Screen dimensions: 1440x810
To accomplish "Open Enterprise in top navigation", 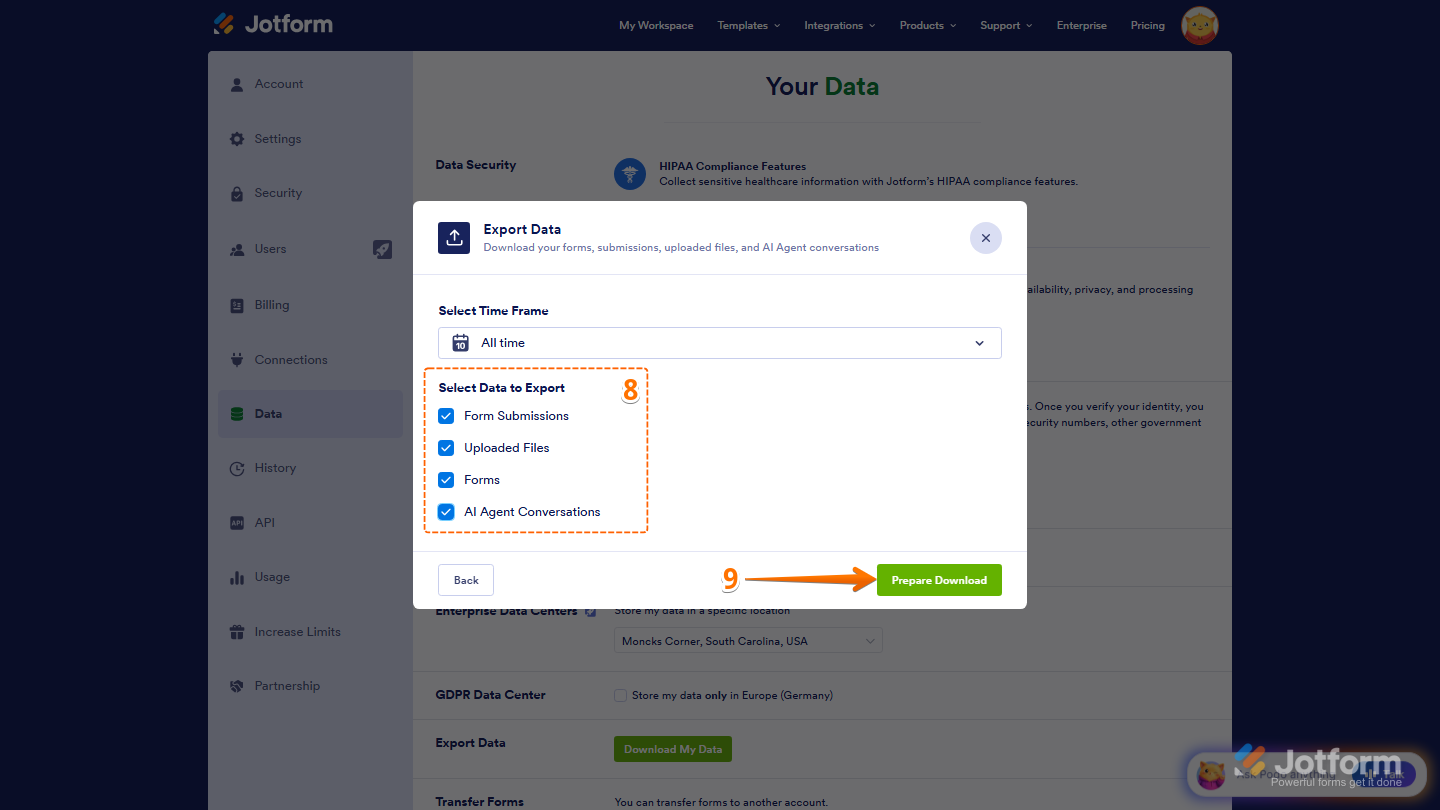I will 1082,25.
